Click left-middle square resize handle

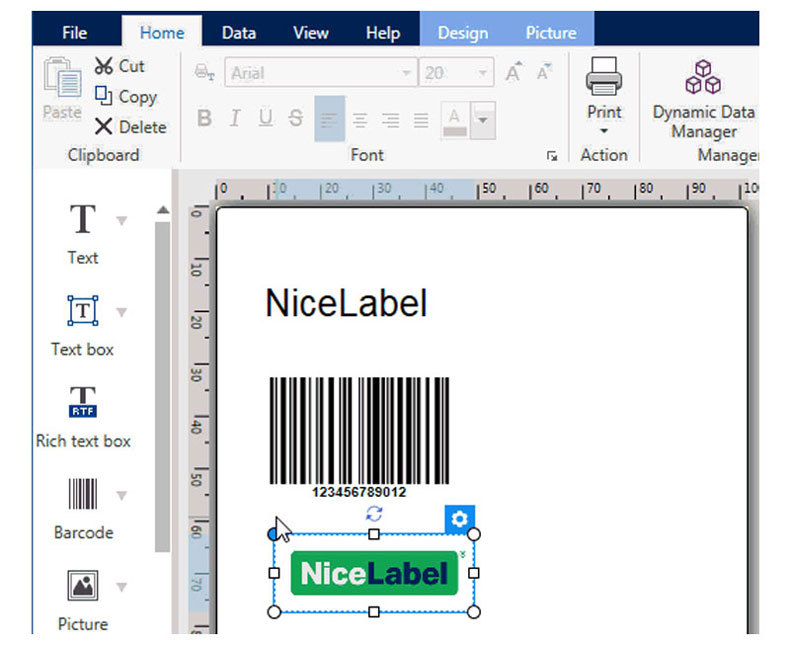(x=274, y=573)
